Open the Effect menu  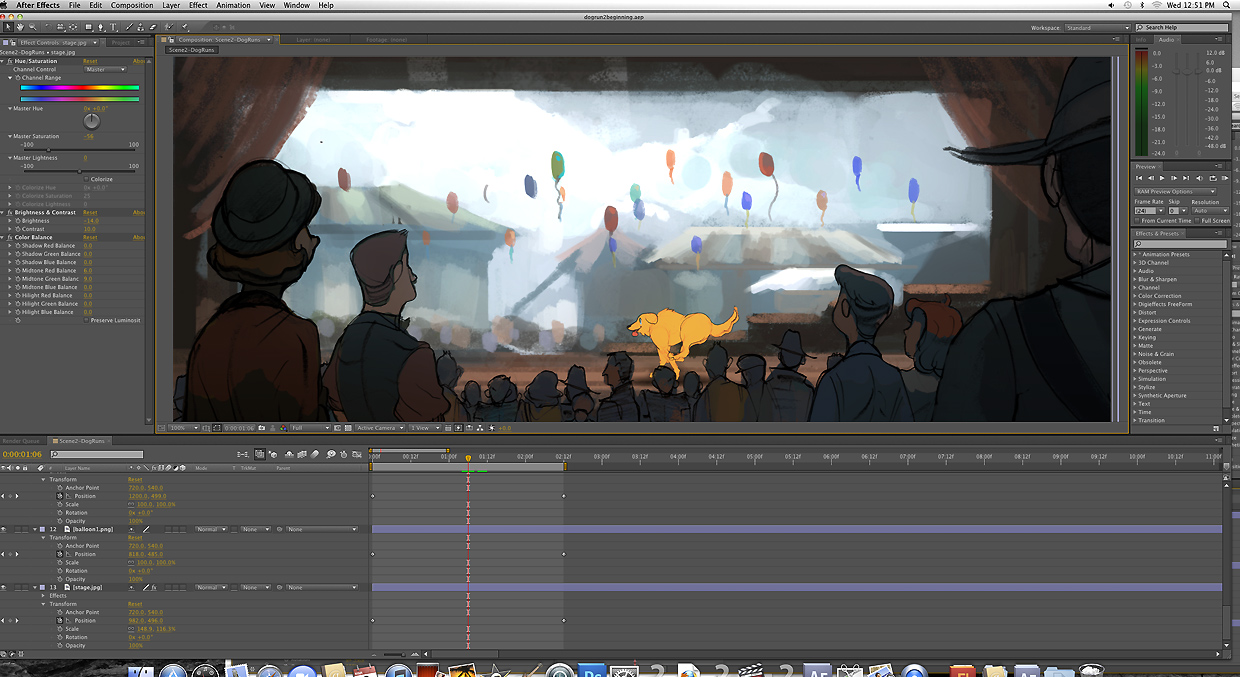tap(198, 5)
